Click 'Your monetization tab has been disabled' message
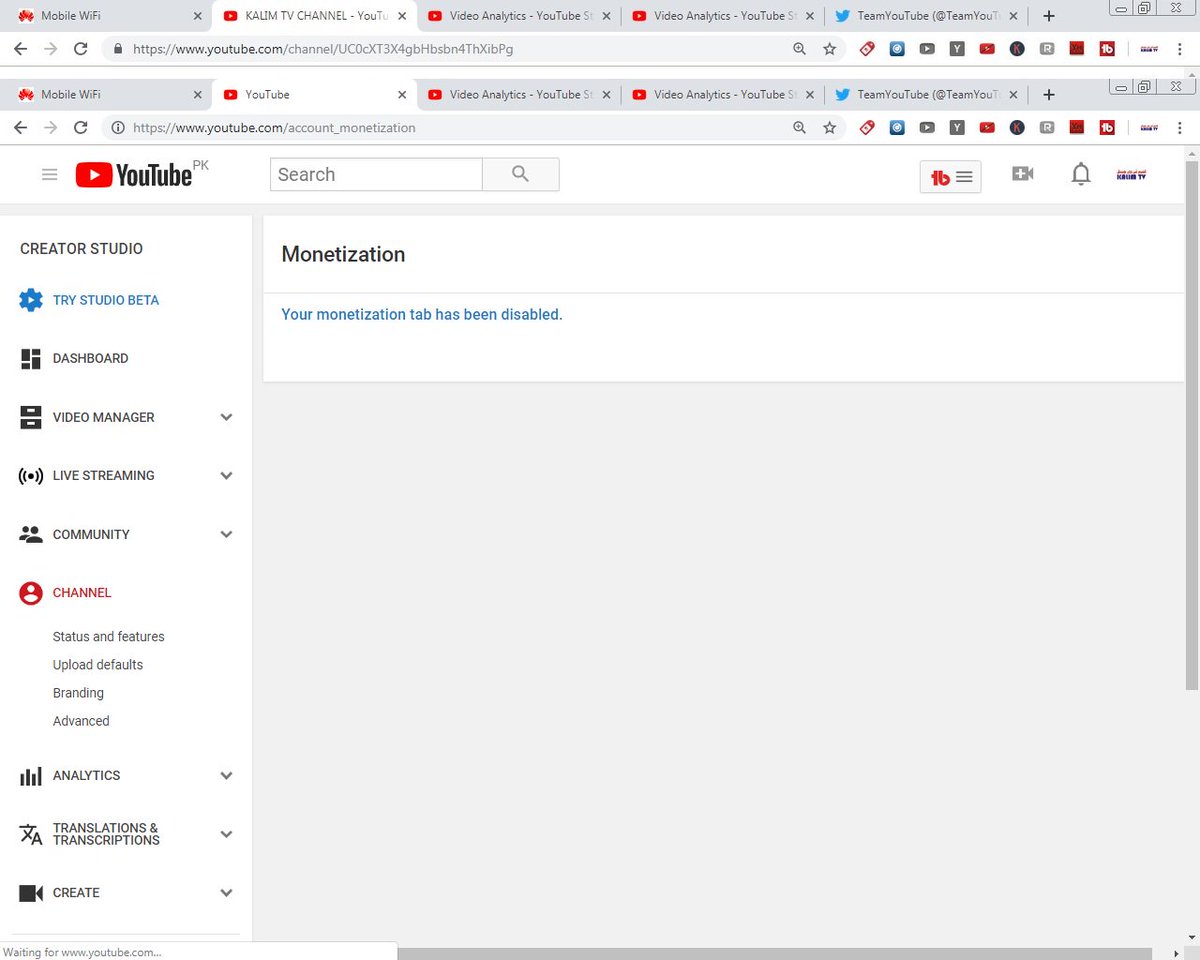Viewport: 1200px width, 960px height. pyautogui.click(x=422, y=314)
